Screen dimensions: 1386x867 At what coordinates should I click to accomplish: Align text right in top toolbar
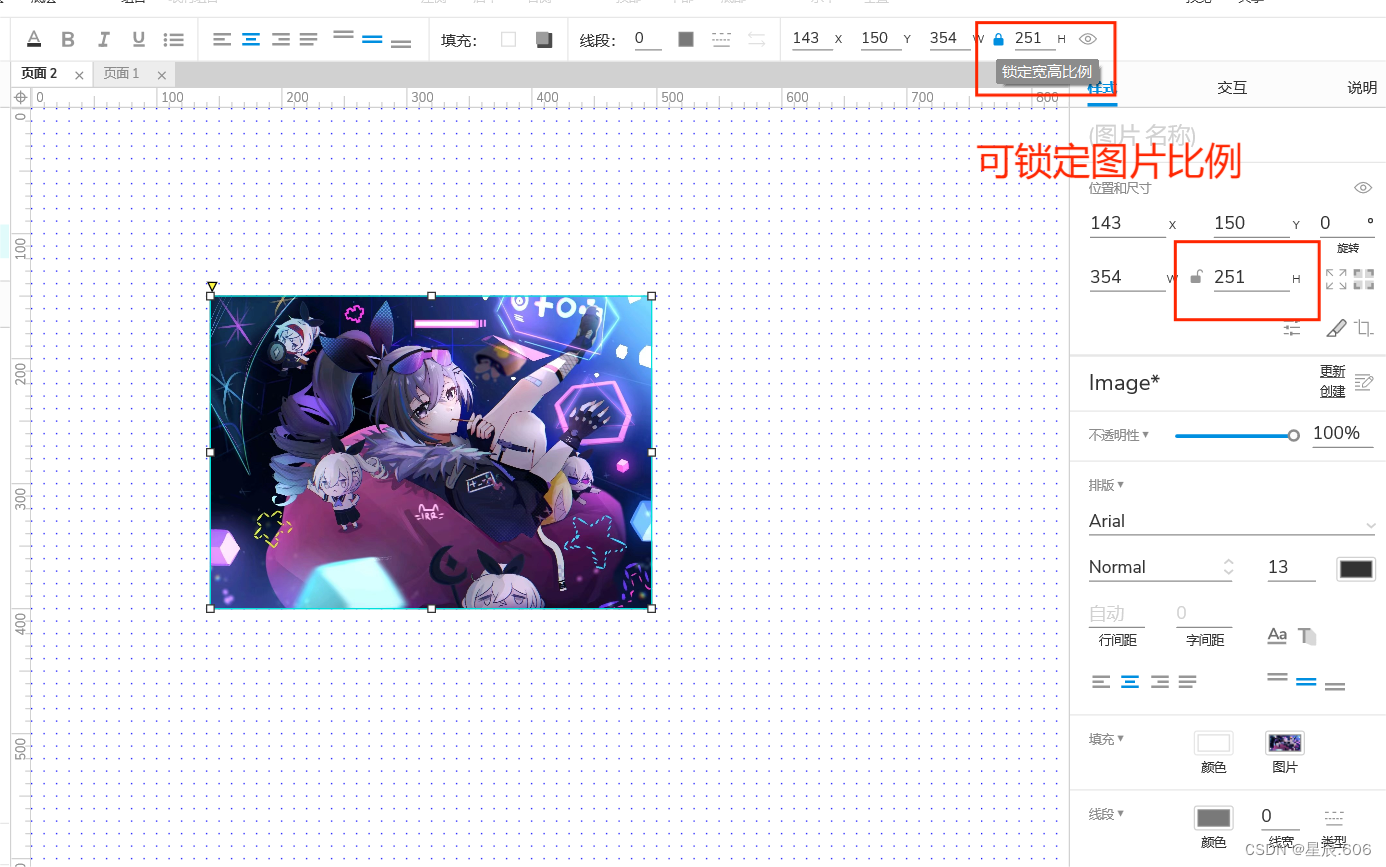(x=281, y=39)
